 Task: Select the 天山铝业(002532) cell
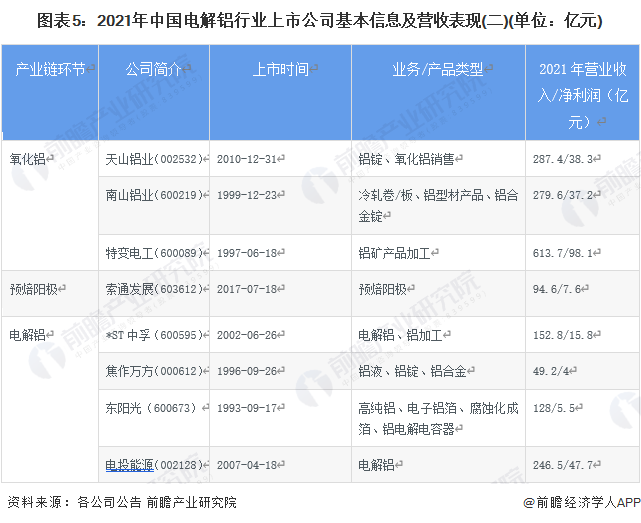(154, 159)
